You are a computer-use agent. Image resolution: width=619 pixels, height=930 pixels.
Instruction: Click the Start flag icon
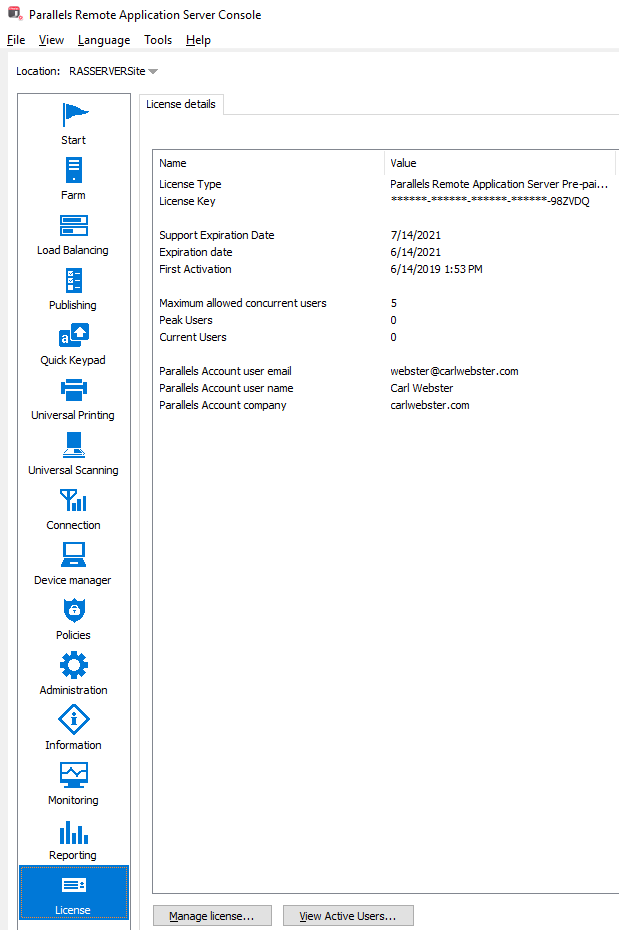tap(73, 124)
